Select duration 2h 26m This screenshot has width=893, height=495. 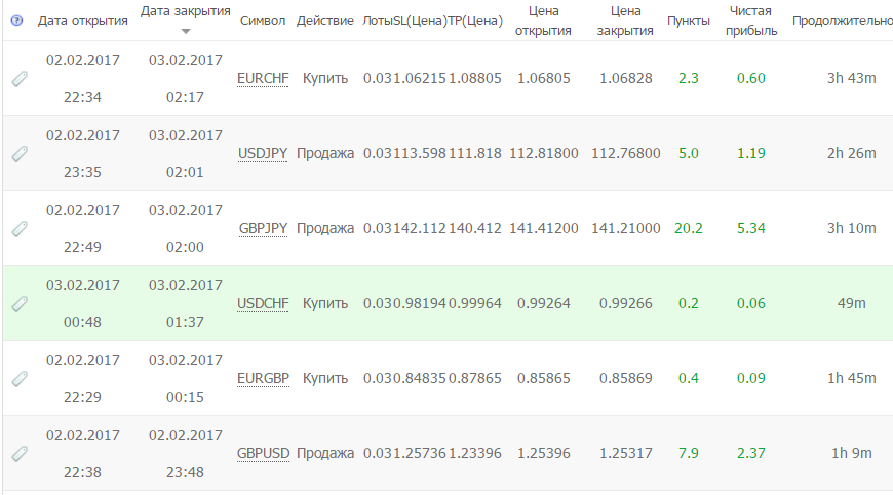[851, 153]
